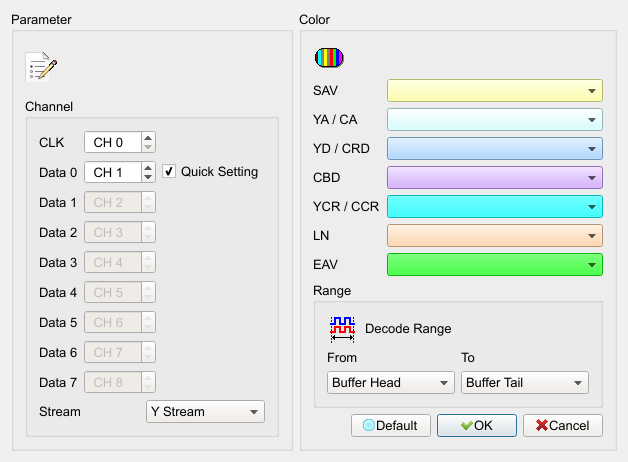
Task: Click the Decode Range waveform icon
Action: (342, 329)
